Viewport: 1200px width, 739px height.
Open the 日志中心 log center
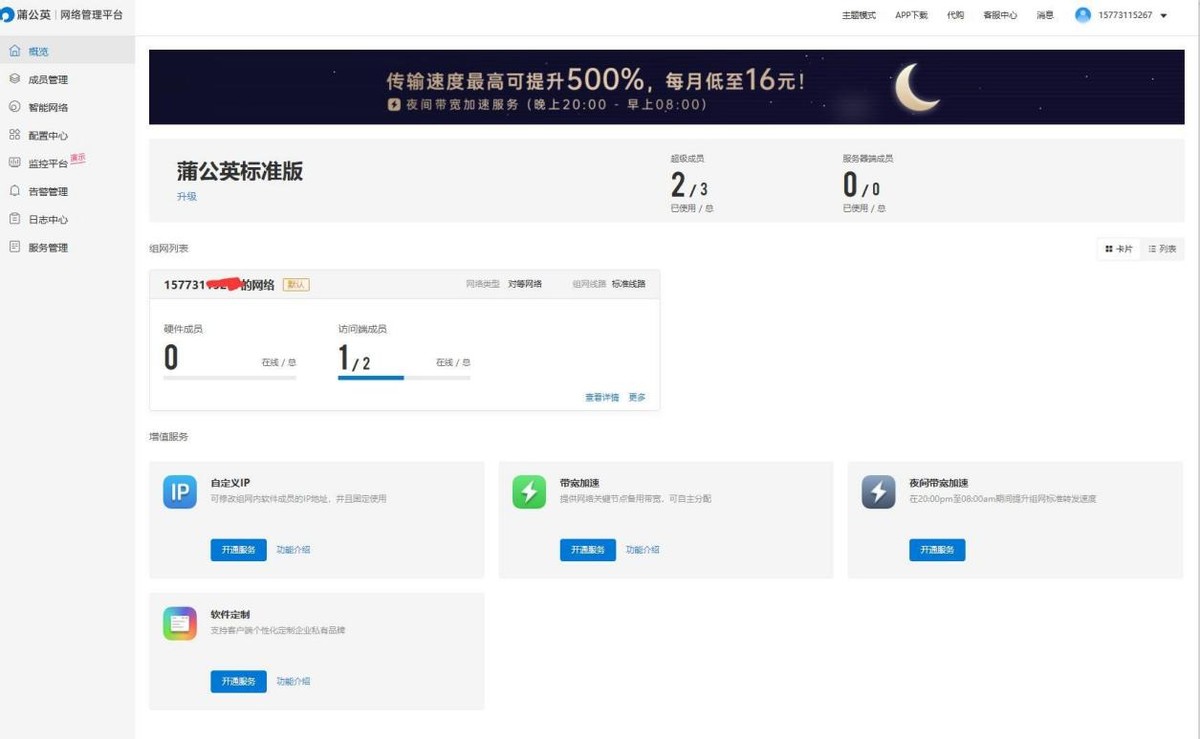tap(45, 219)
